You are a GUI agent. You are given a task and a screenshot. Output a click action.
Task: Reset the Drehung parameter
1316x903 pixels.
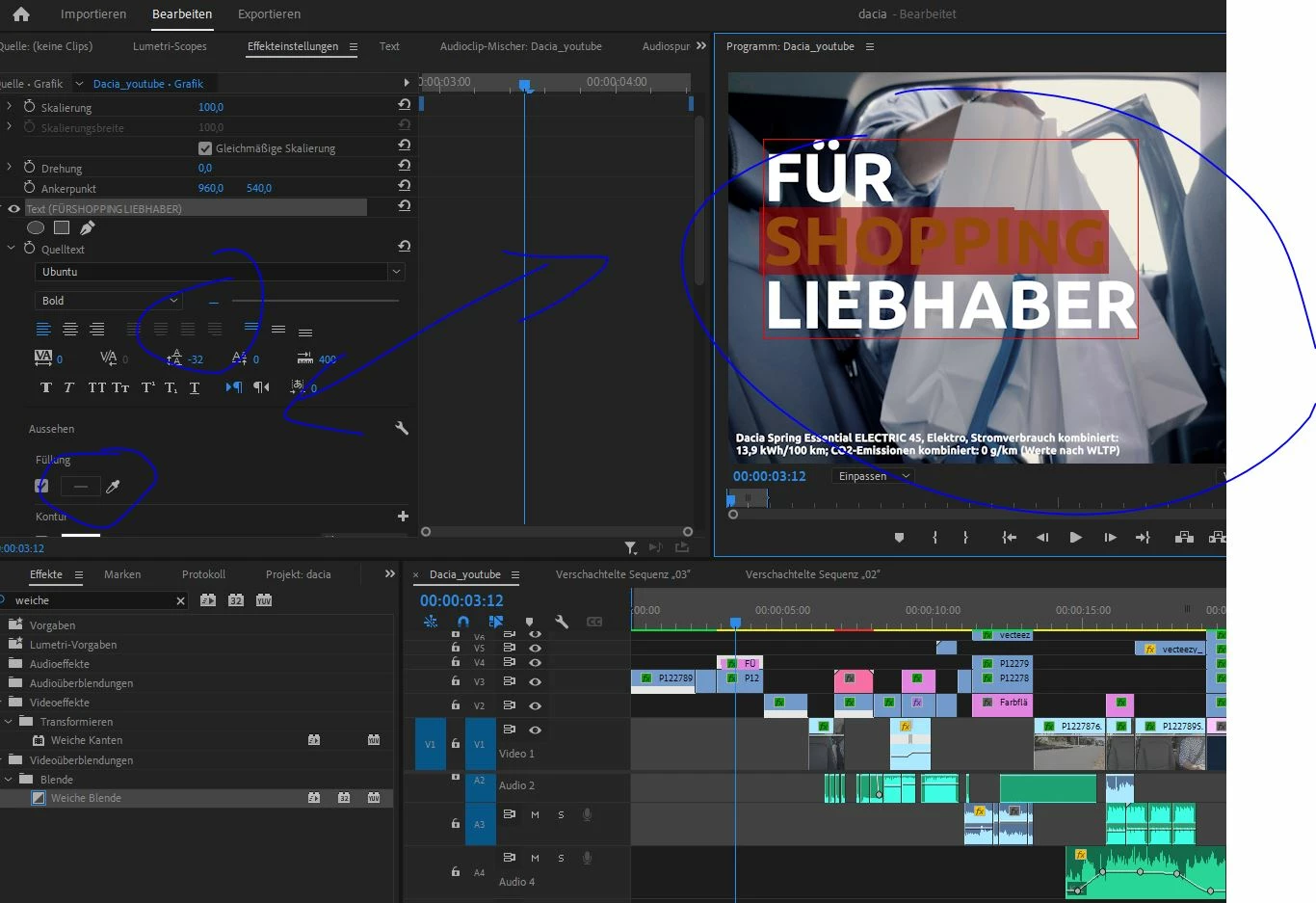tap(405, 166)
